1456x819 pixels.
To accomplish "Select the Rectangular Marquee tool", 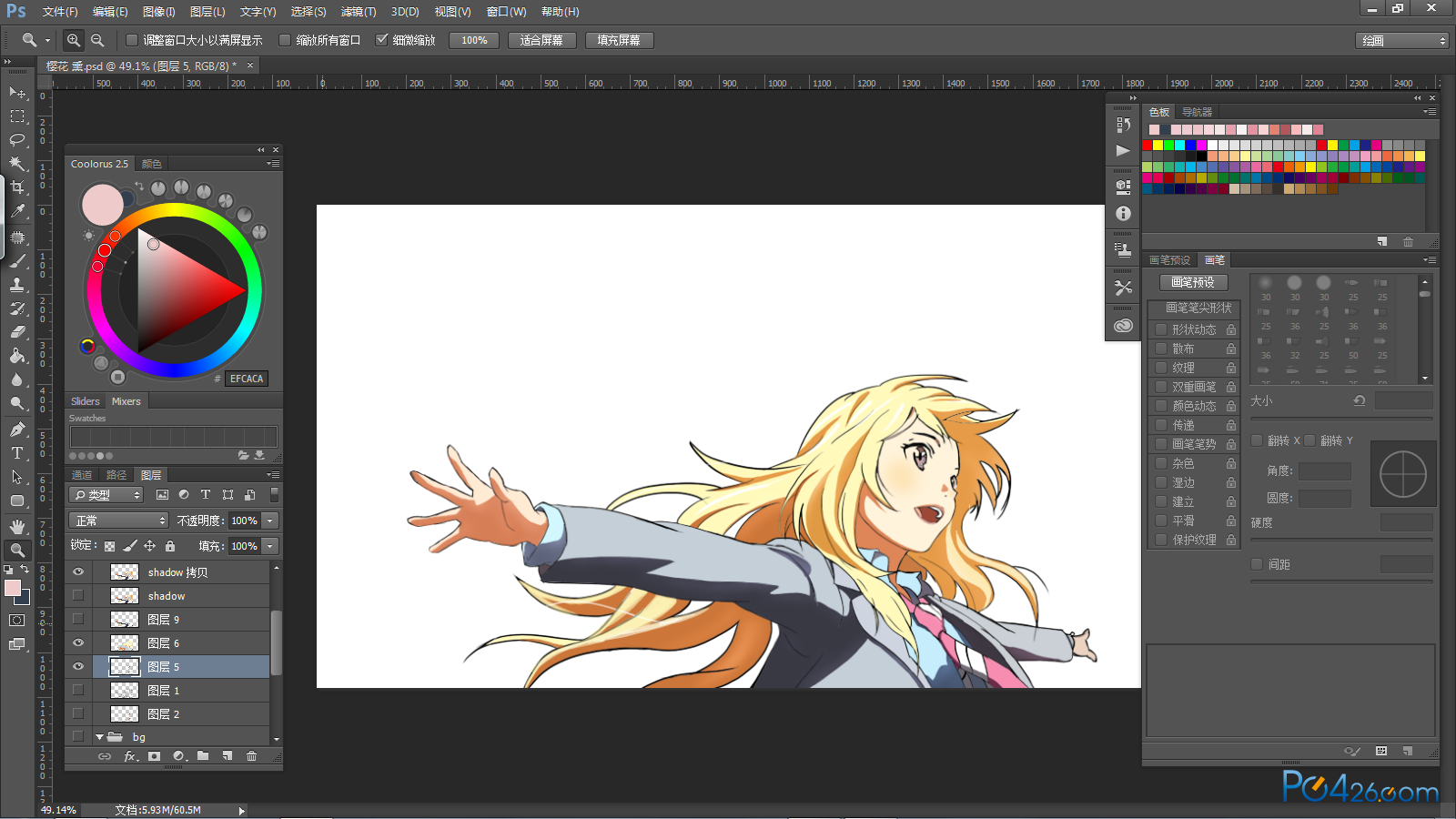I will [17, 116].
